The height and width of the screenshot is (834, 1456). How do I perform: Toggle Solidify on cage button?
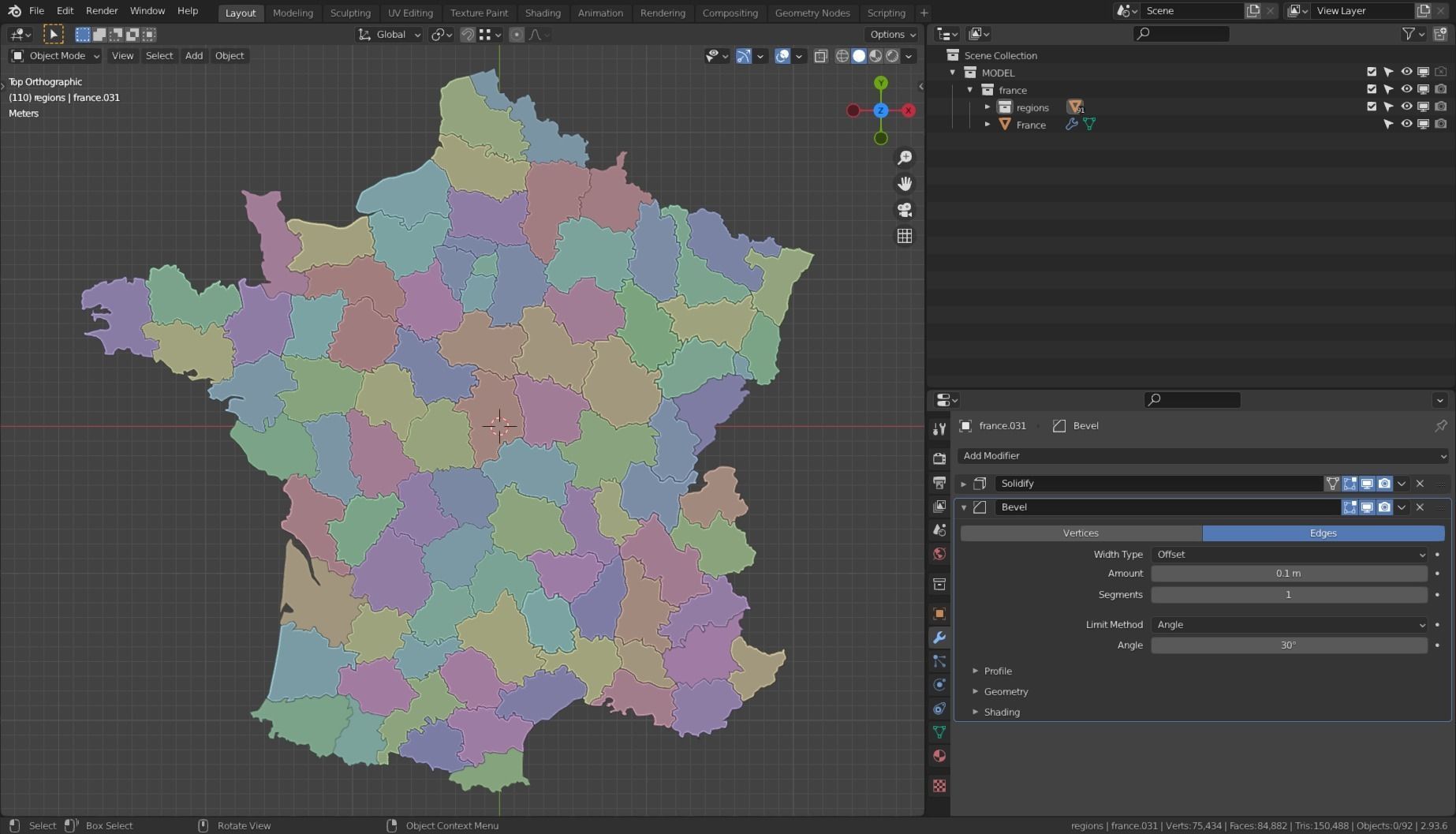1332,484
